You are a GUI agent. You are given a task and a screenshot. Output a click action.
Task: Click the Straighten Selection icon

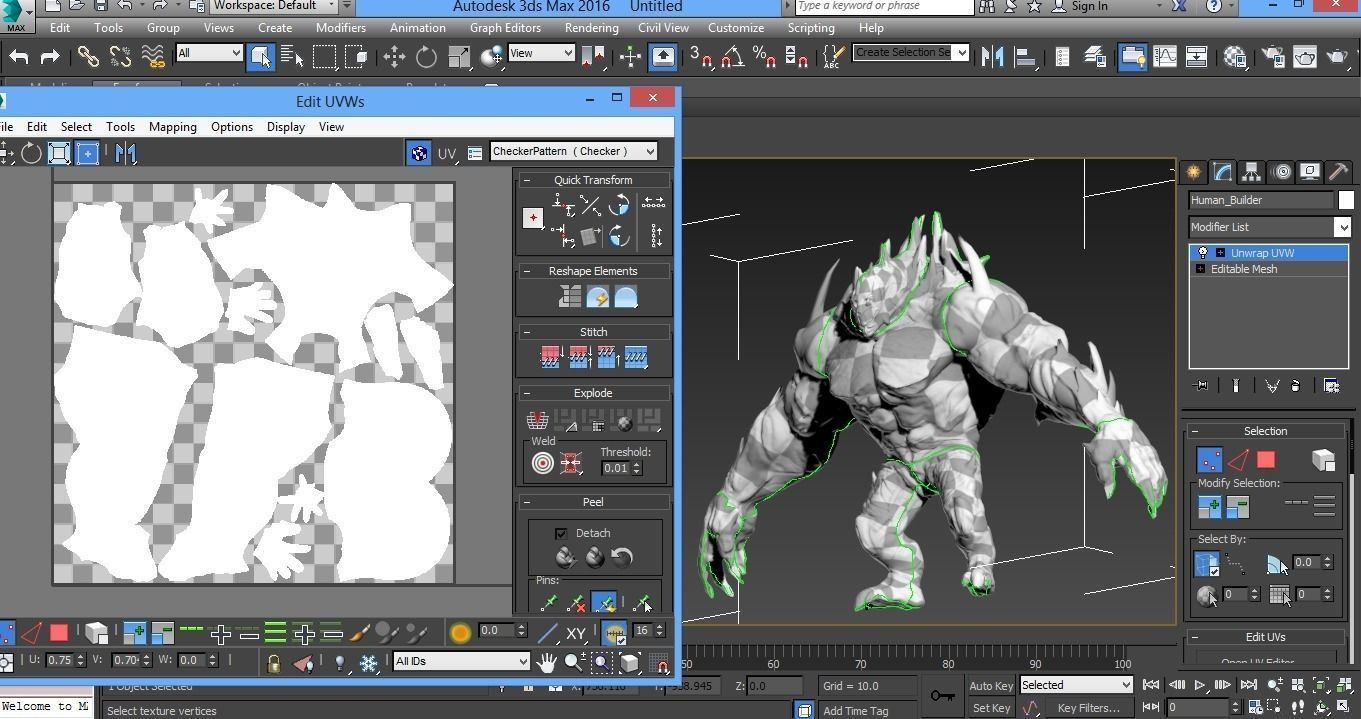click(569, 297)
